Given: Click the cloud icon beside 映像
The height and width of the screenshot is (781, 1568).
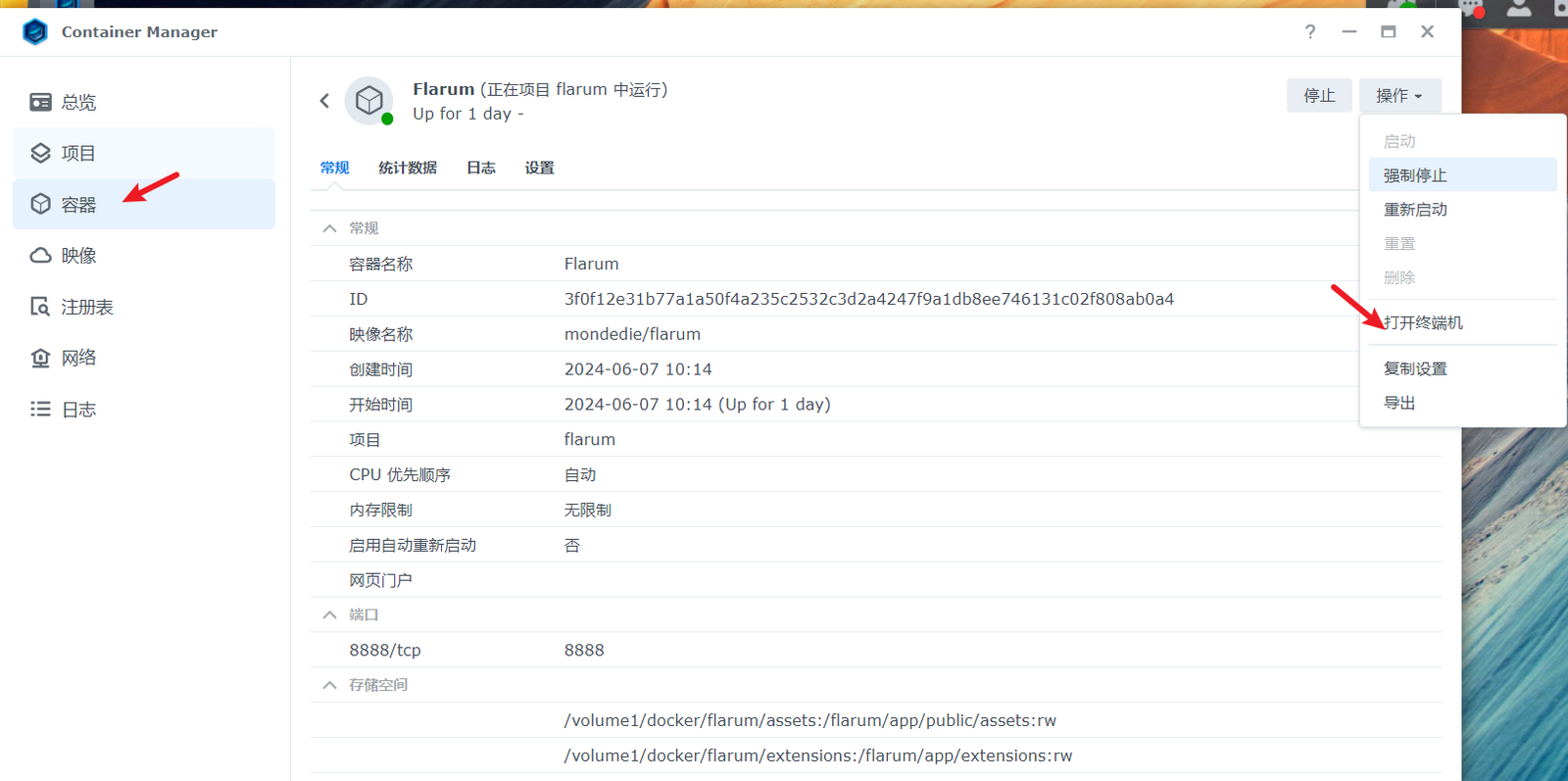Looking at the screenshot, I should coord(40,256).
